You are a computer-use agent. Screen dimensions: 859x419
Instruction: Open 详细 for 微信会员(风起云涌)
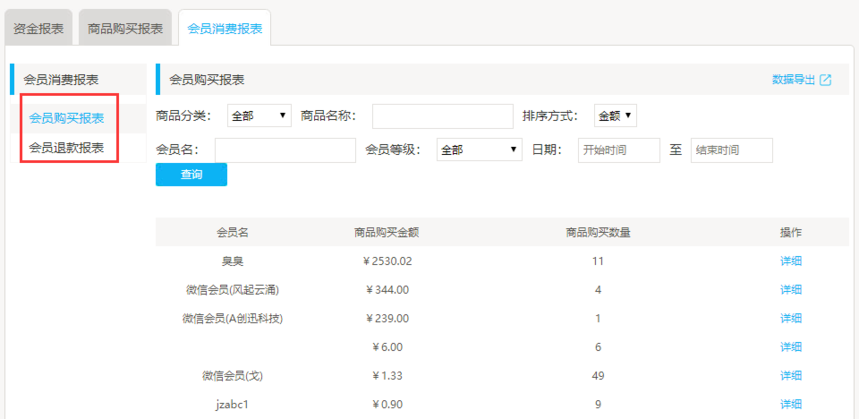[x=791, y=290]
